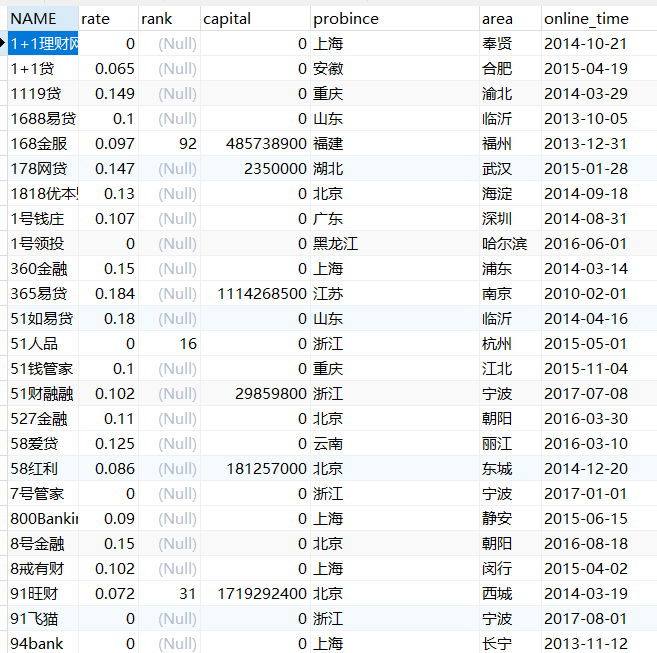657x653 pixels.
Task: Click the name cell 91飞猫
Action: coord(43,619)
